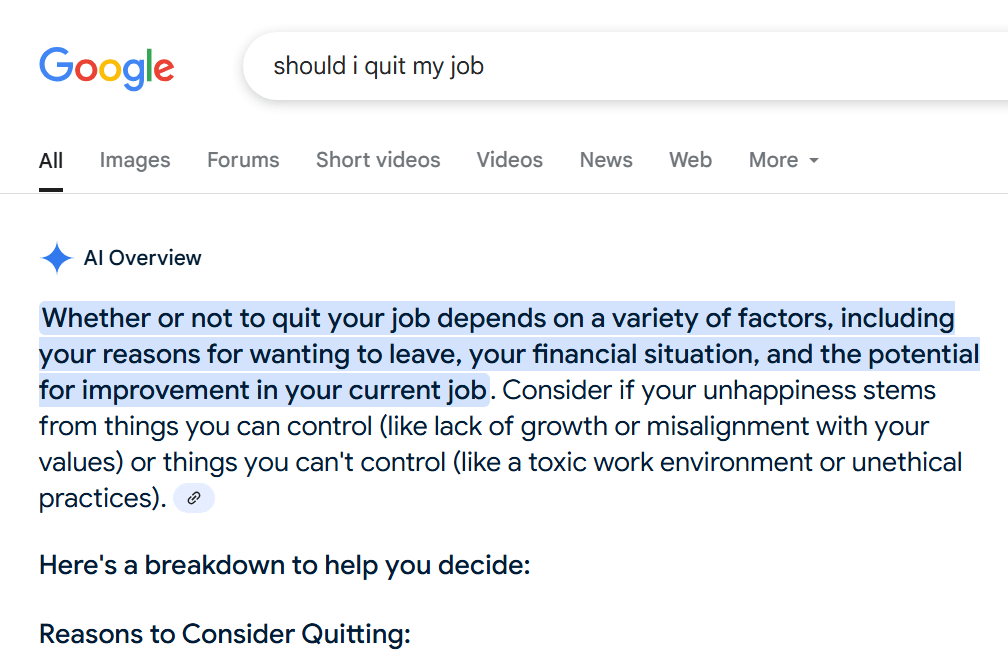Viewport: 1008px width, 656px height.
Task: Click the "Reasons to Consider Quitting" heading
Action: pos(225,634)
